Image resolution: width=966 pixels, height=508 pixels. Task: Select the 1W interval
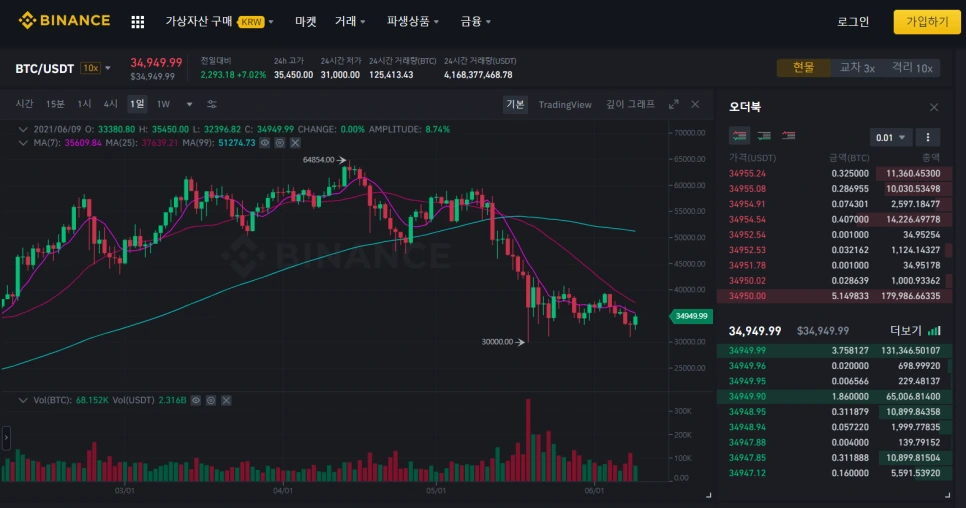click(x=163, y=104)
